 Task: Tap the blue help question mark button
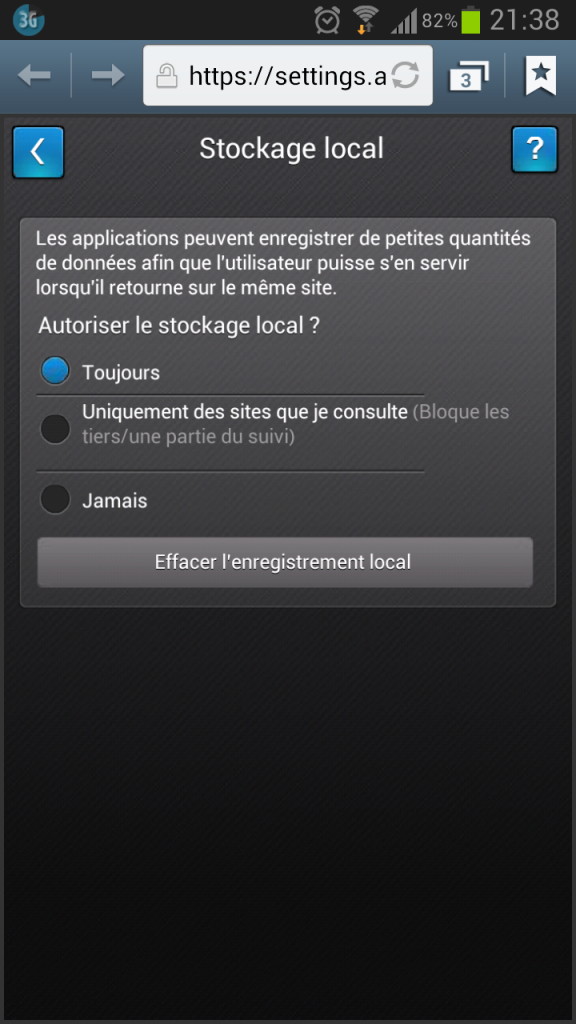534,150
